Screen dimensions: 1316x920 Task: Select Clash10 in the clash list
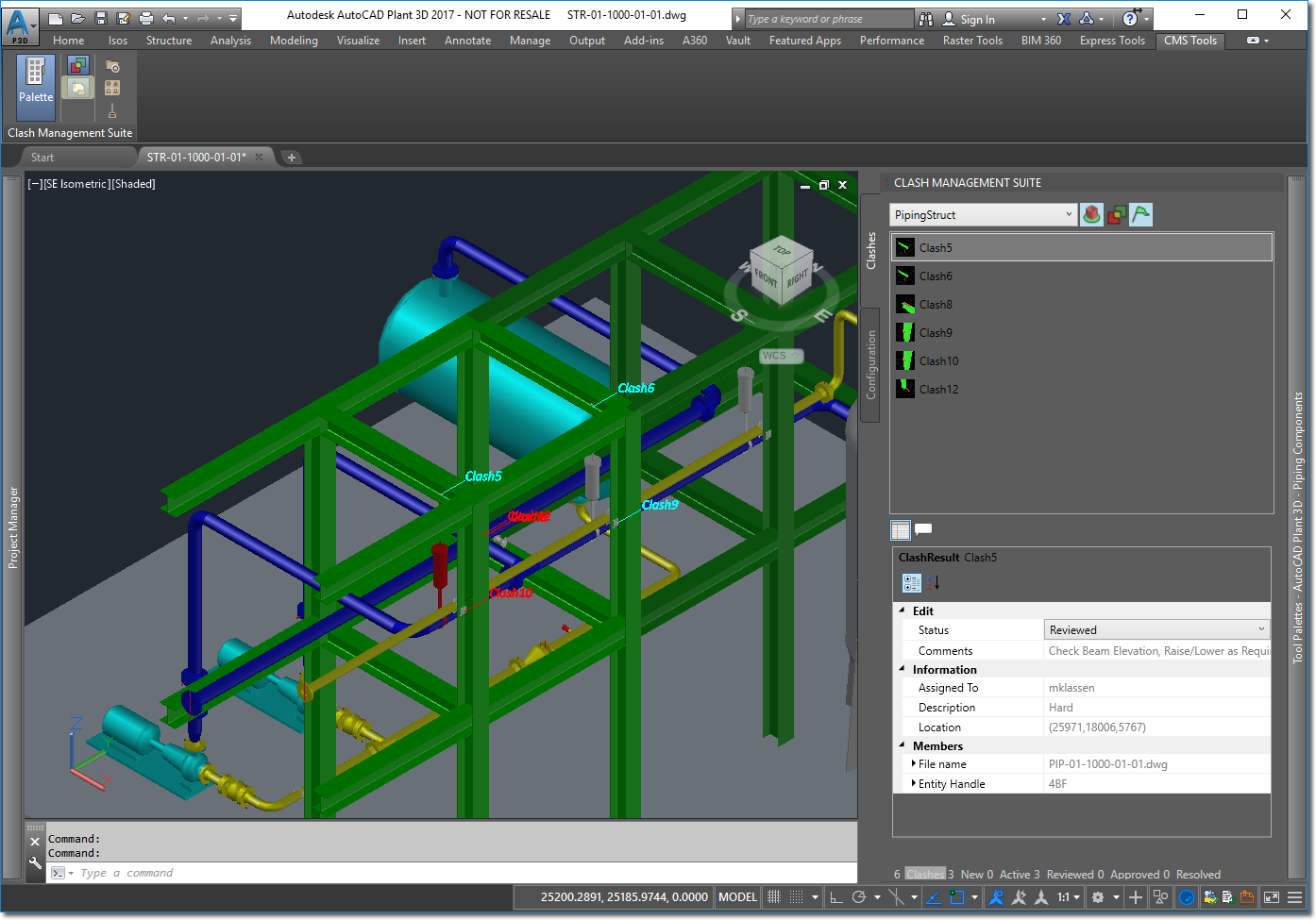(x=938, y=361)
